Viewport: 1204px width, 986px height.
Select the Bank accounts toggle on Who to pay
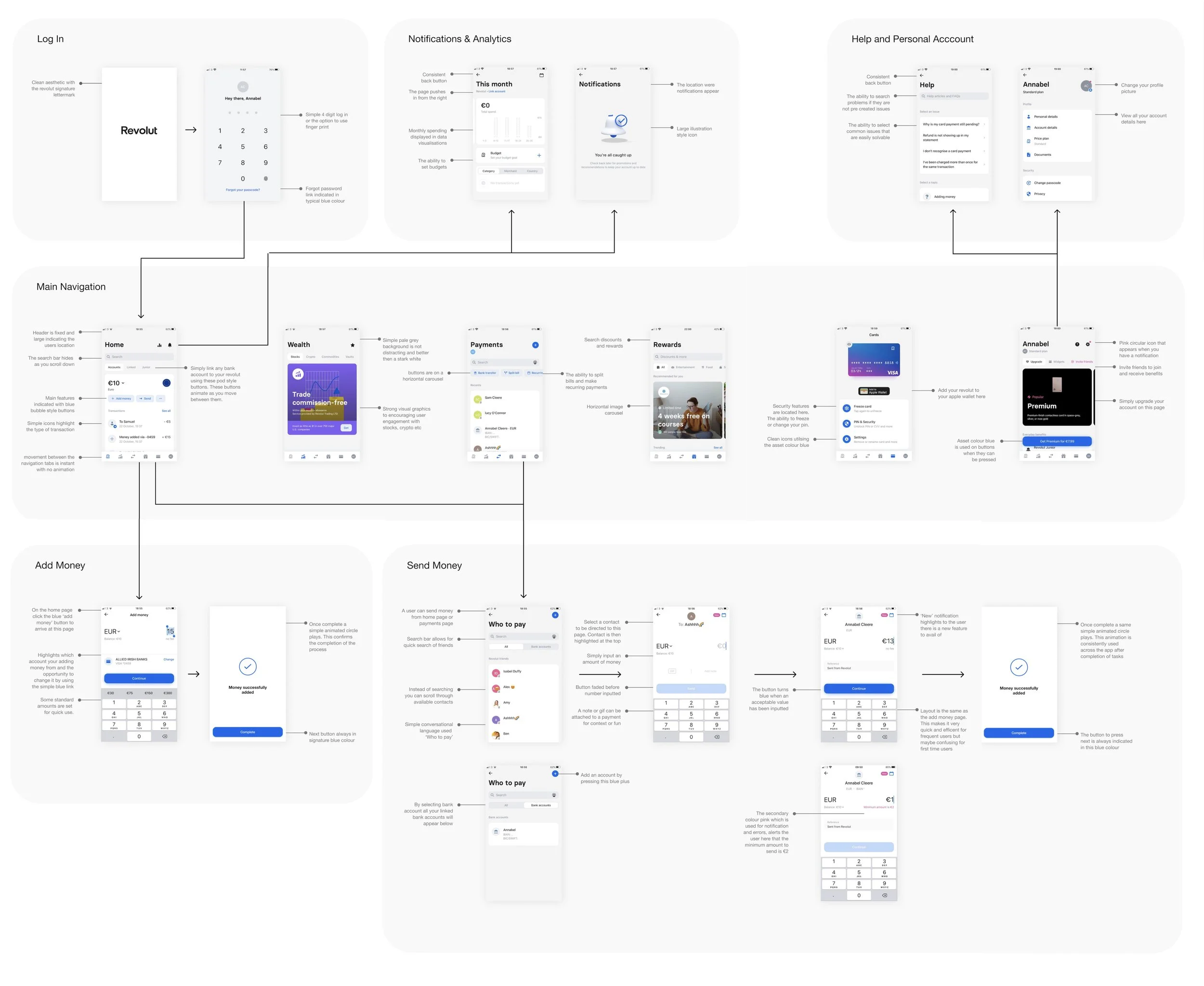coord(540,647)
